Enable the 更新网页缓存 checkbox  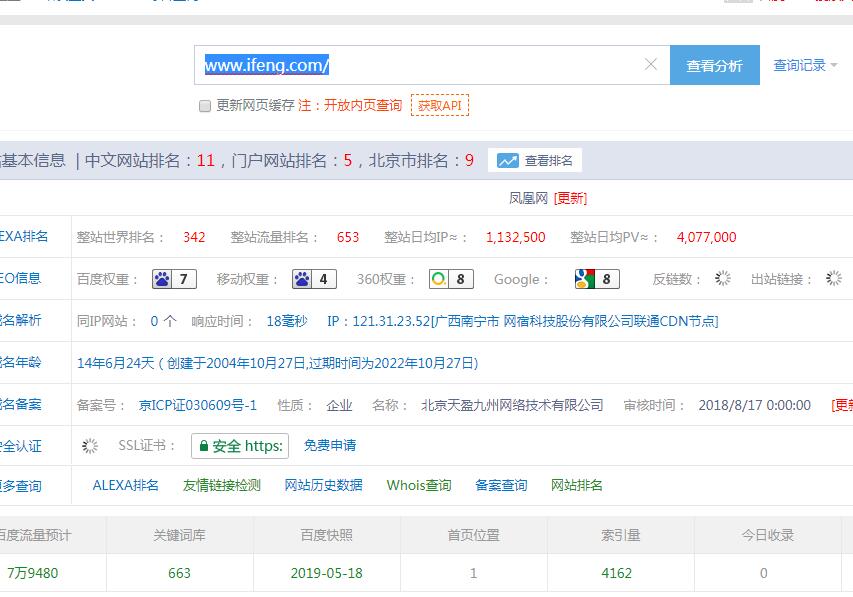point(205,106)
